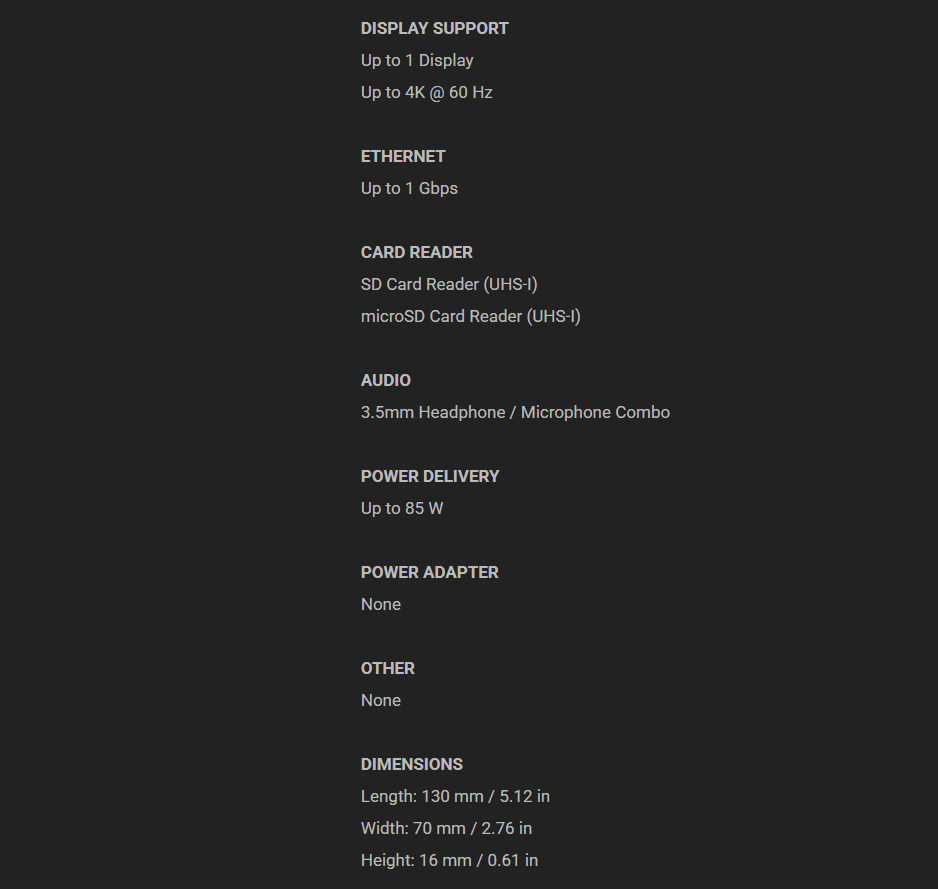Screen dimensions: 938x889
Task: Click "None" under POWER ADAPTER
Action: (381, 604)
